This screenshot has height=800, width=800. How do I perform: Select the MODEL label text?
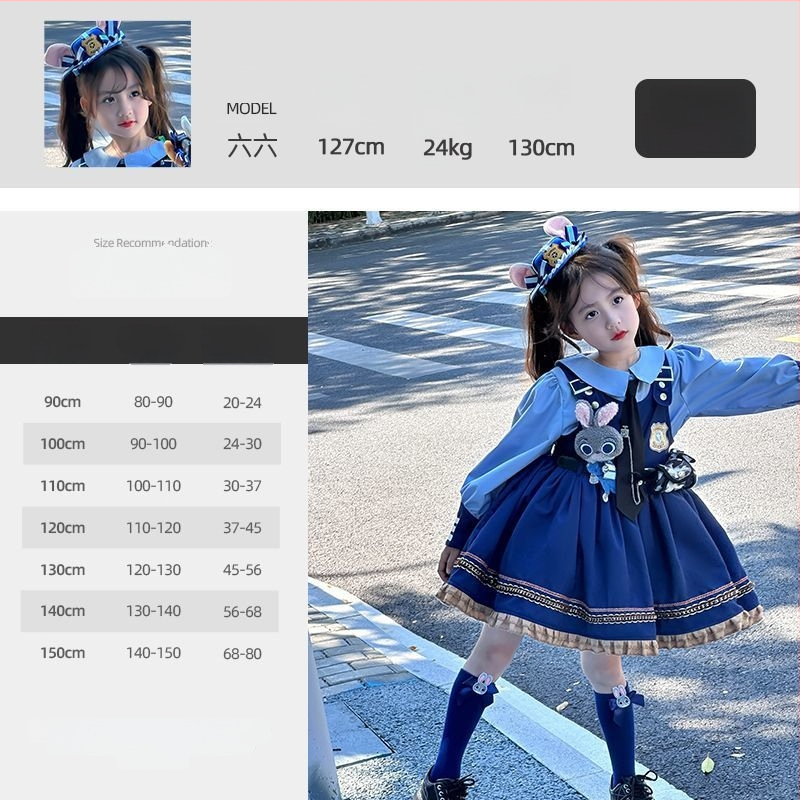251,109
